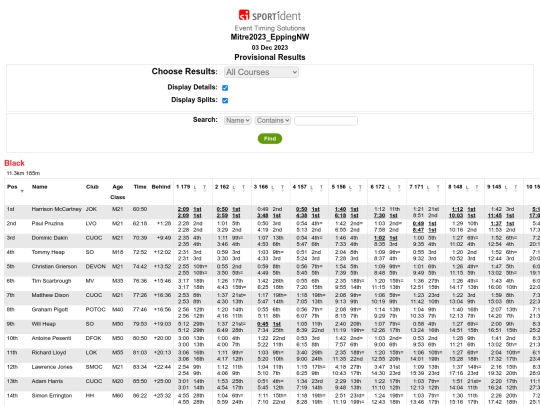Image resolution: width=540 pixels, height=405 pixels.
Task: Click the green Find button
Action: pos(270,138)
